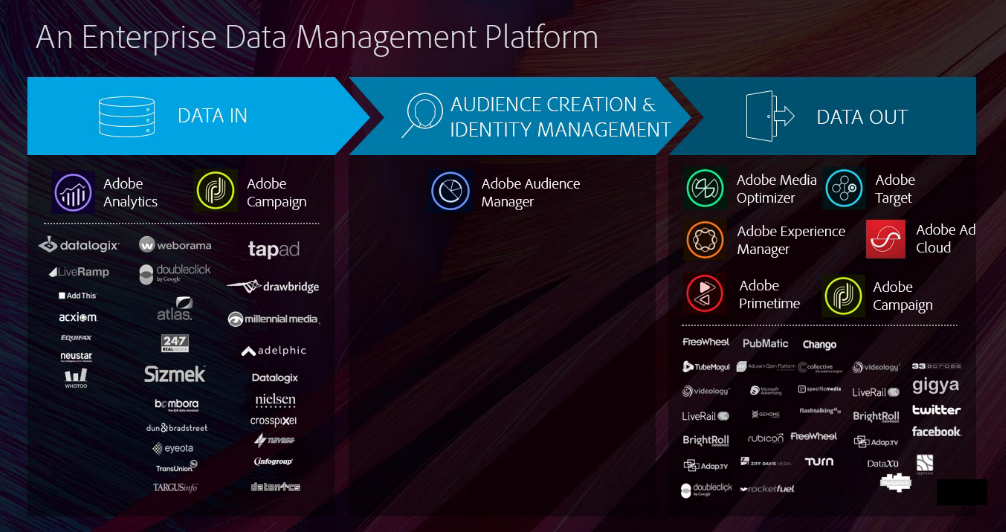1006x532 pixels.
Task: Click the AdLearn Open Platform logo
Action: [766, 366]
